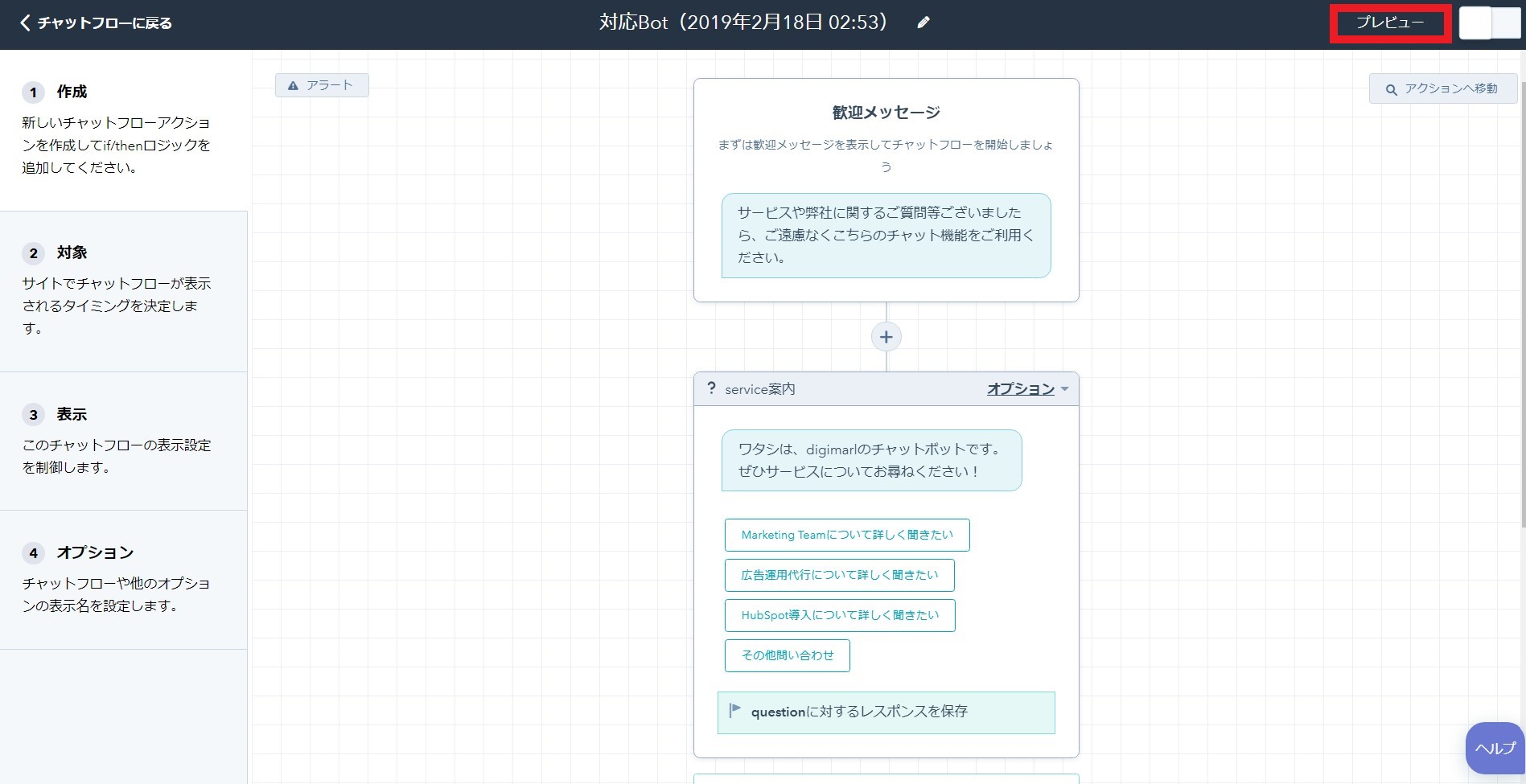Click 広告運用代行について詳しく聞きたい reply

tap(839, 575)
